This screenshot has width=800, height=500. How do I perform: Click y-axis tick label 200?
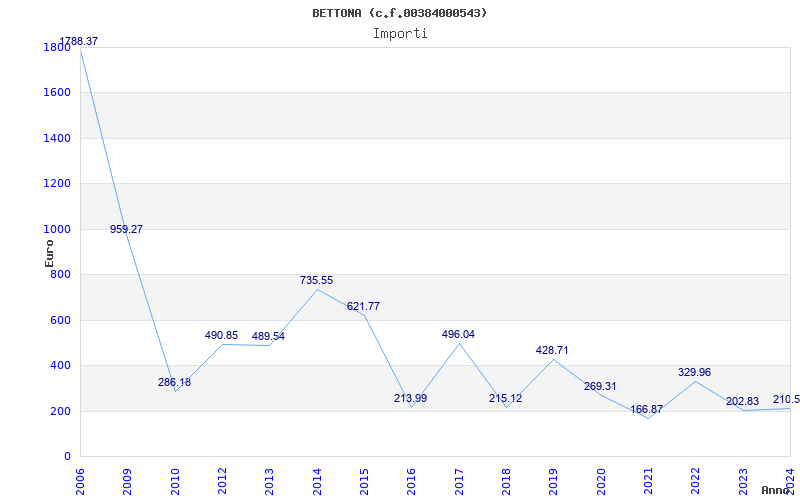[x=61, y=411]
